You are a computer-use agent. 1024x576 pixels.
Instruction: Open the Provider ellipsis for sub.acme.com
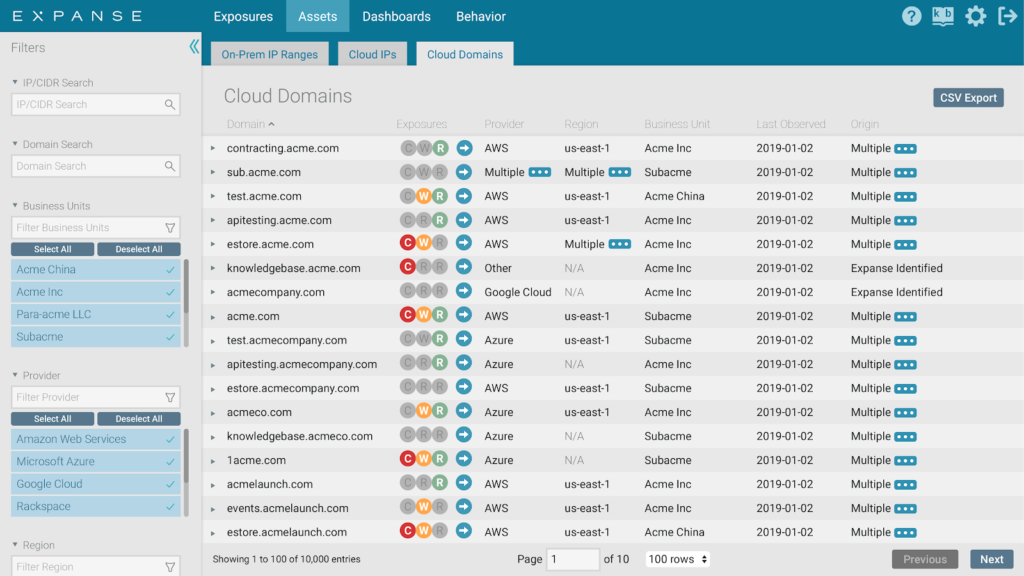(539, 172)
